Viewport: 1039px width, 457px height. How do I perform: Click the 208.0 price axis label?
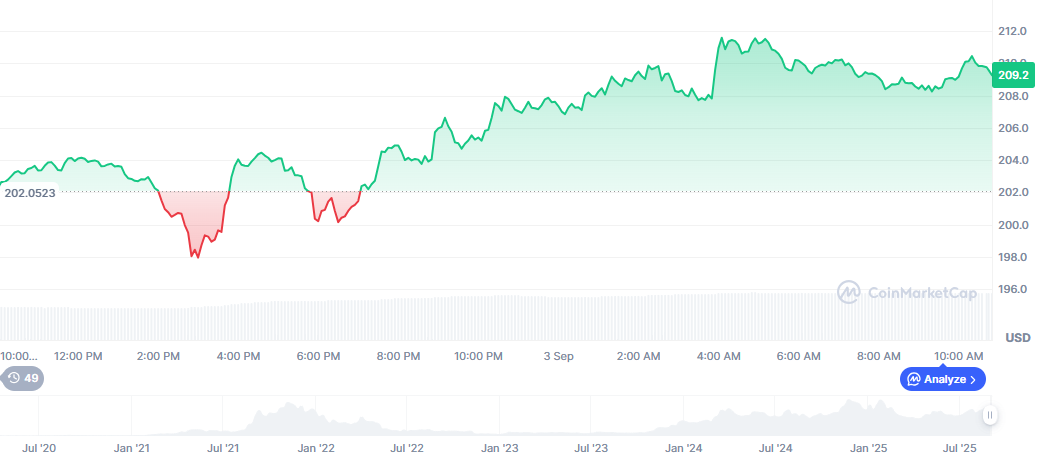click(1013, 97)
